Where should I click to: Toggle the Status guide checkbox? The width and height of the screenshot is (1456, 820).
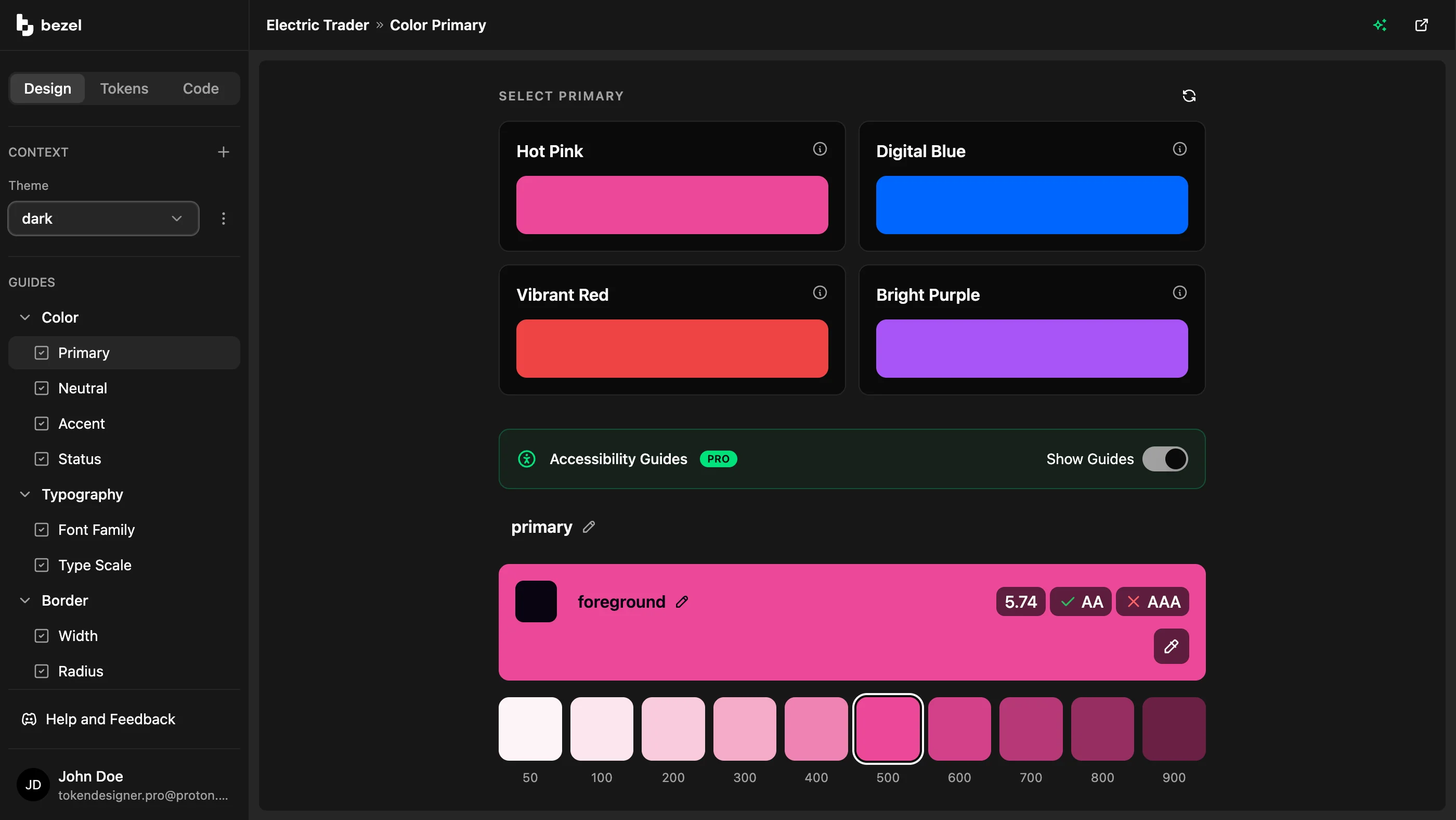[41, 458]
